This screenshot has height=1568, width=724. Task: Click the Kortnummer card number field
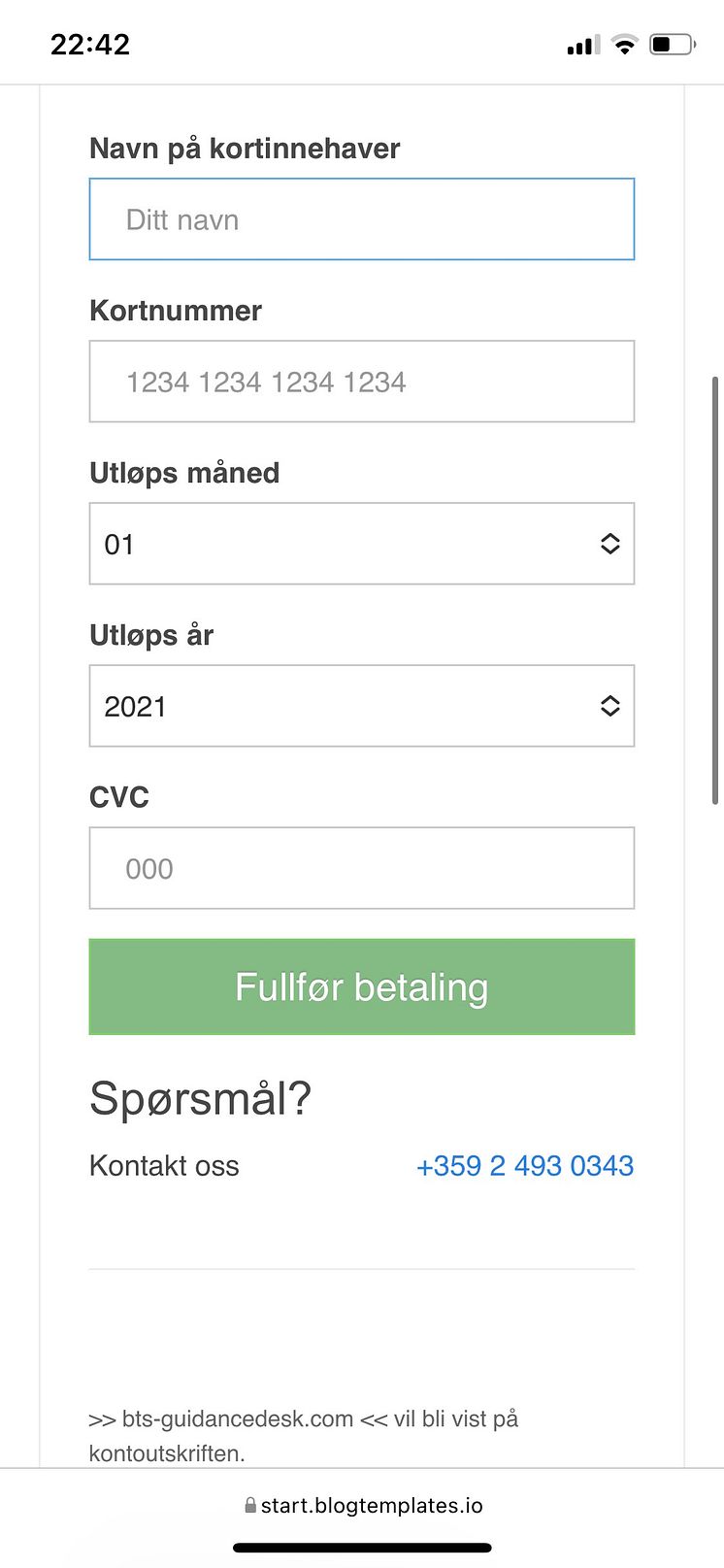click(x=361, y=382)
